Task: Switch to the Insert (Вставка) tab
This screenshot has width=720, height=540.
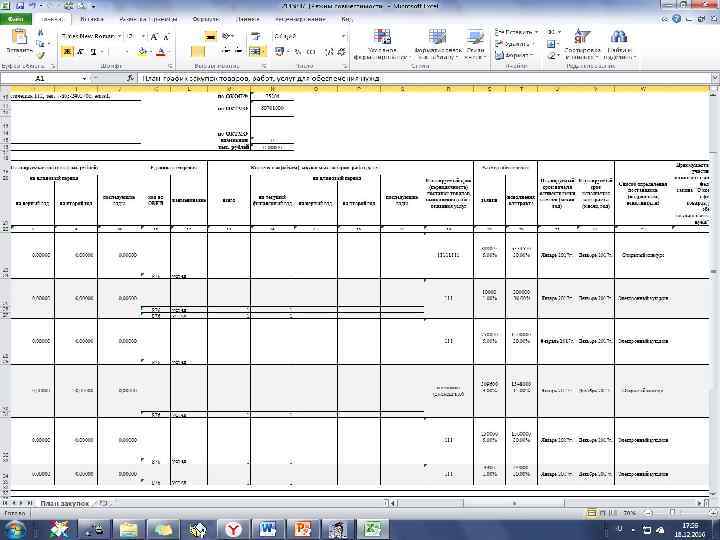Action: 92,19
